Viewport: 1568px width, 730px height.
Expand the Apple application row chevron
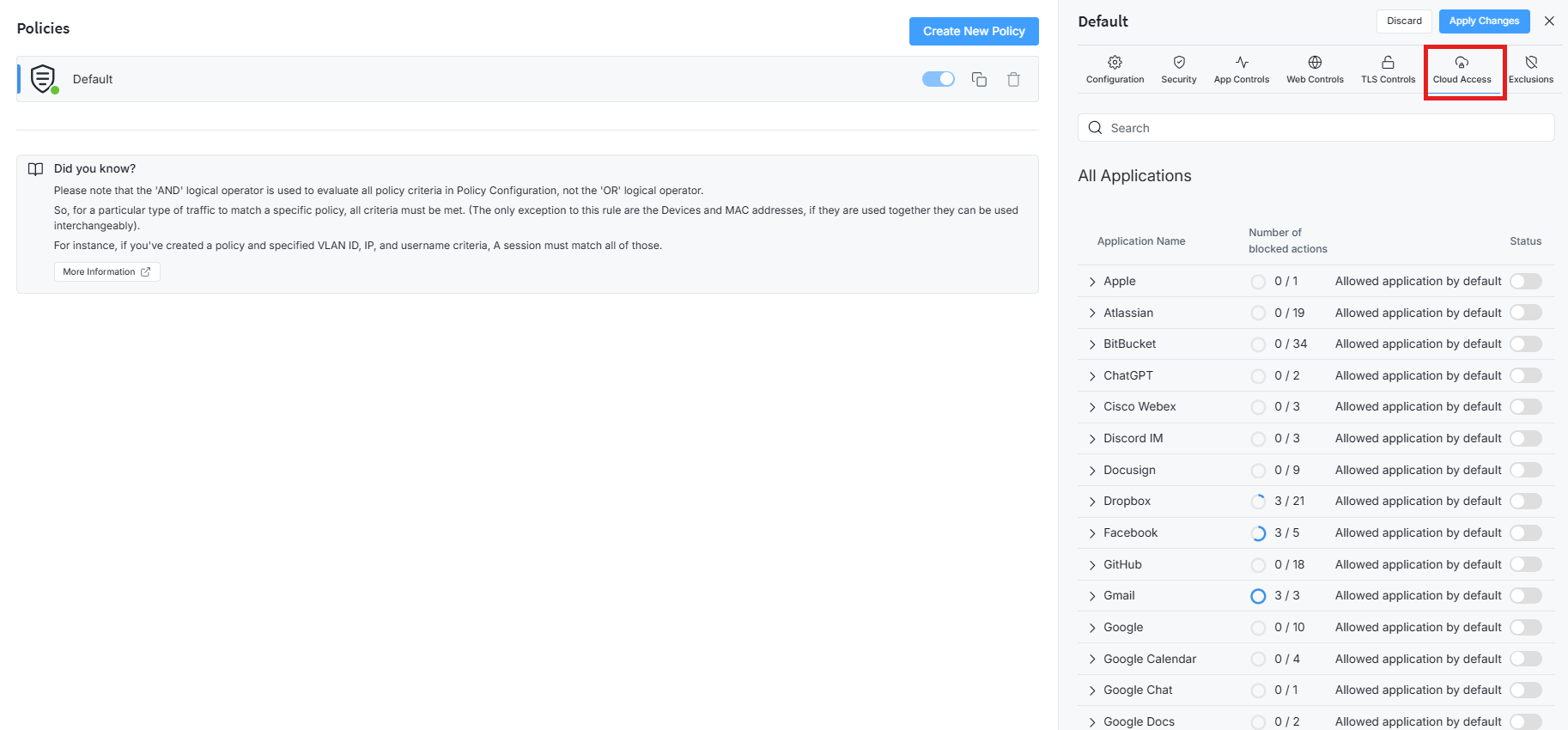coord(1092,282)
